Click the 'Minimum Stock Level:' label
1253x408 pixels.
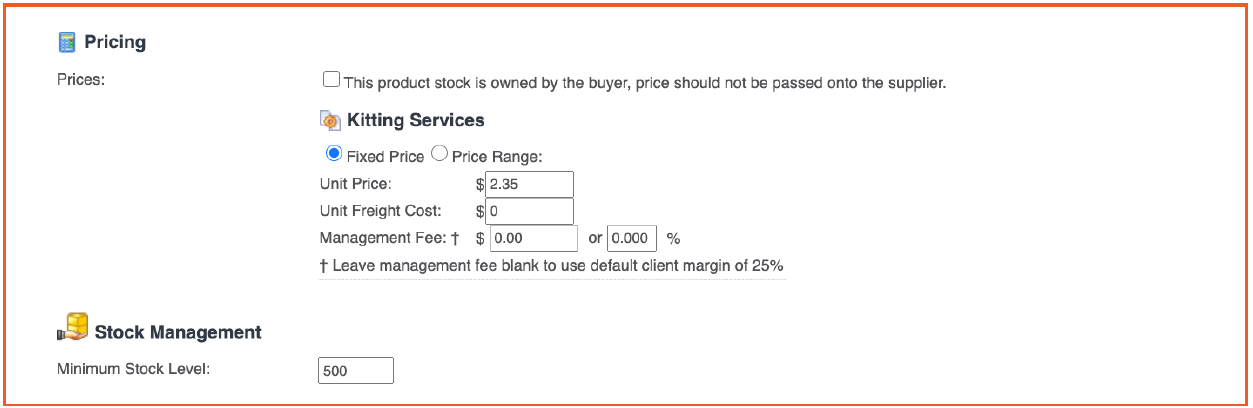click(140, 369)
